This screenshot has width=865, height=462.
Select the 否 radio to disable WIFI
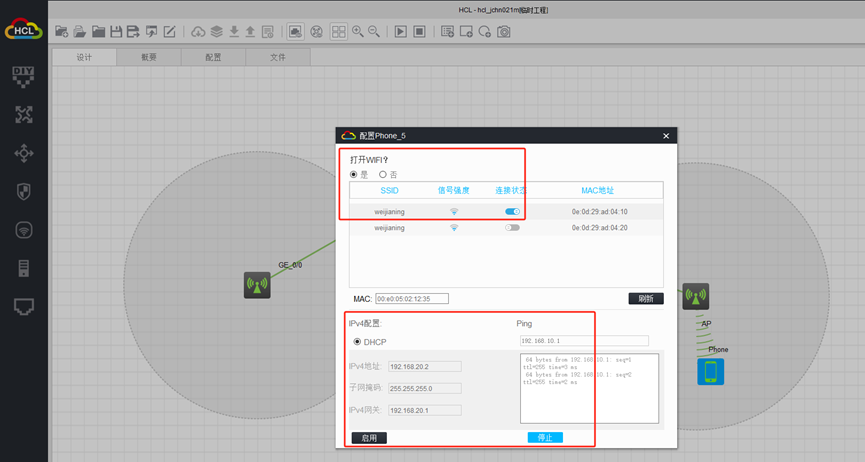point(383,174)
